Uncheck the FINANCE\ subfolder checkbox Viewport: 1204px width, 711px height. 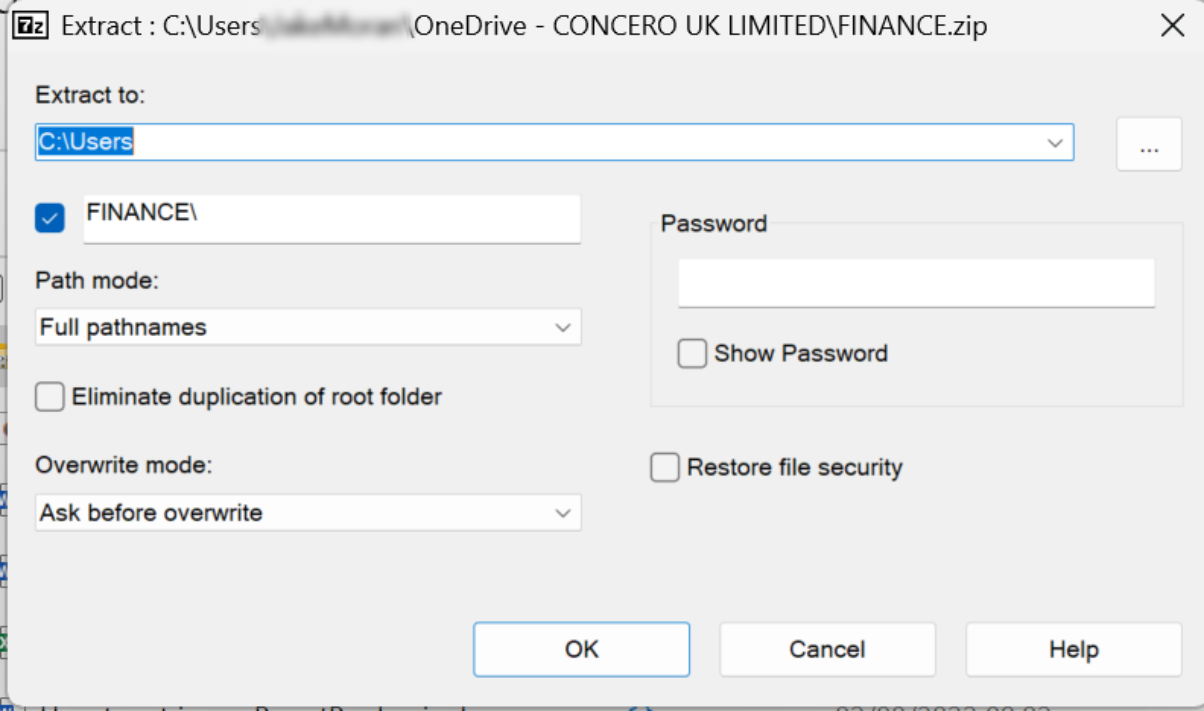(50, 217)
